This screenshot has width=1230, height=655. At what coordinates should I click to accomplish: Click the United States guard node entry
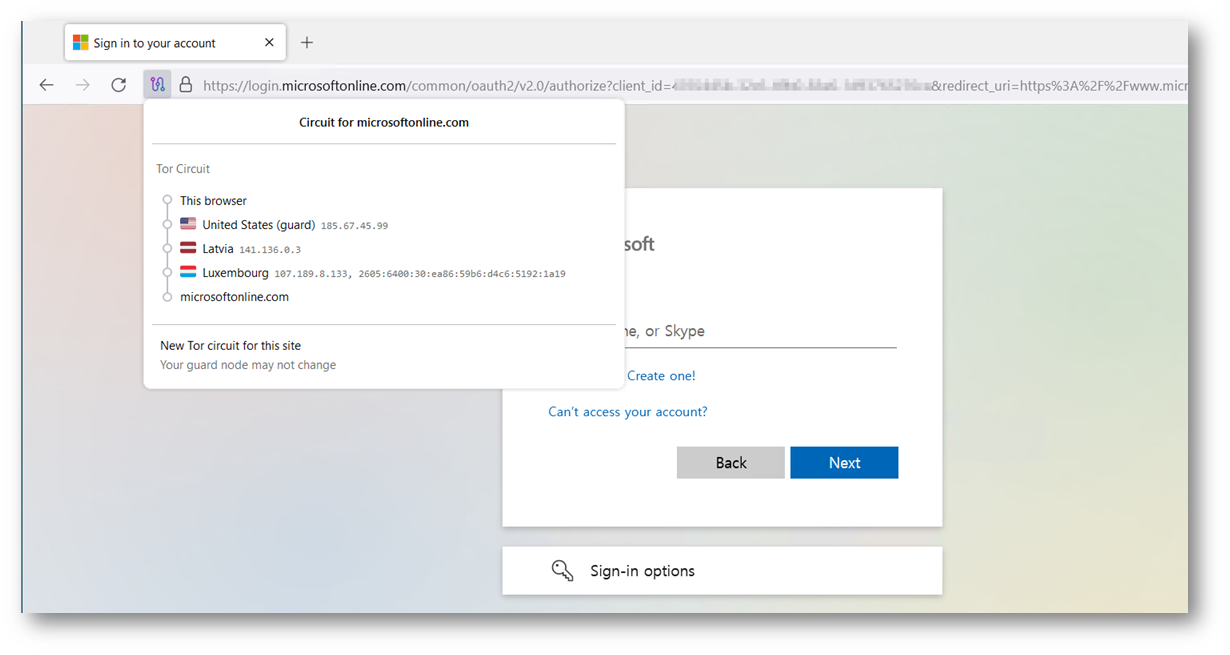[284, 225]
